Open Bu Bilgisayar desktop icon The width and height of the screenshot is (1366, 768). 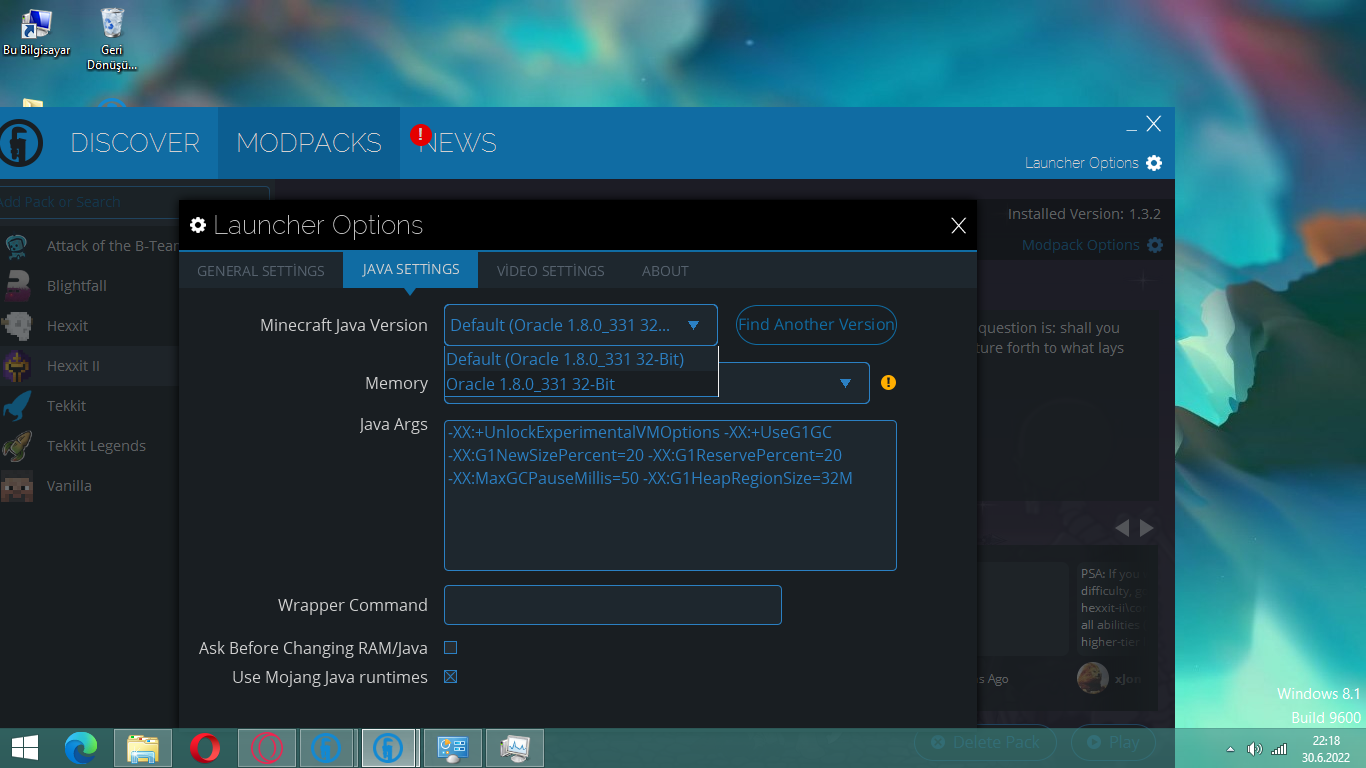36,32
